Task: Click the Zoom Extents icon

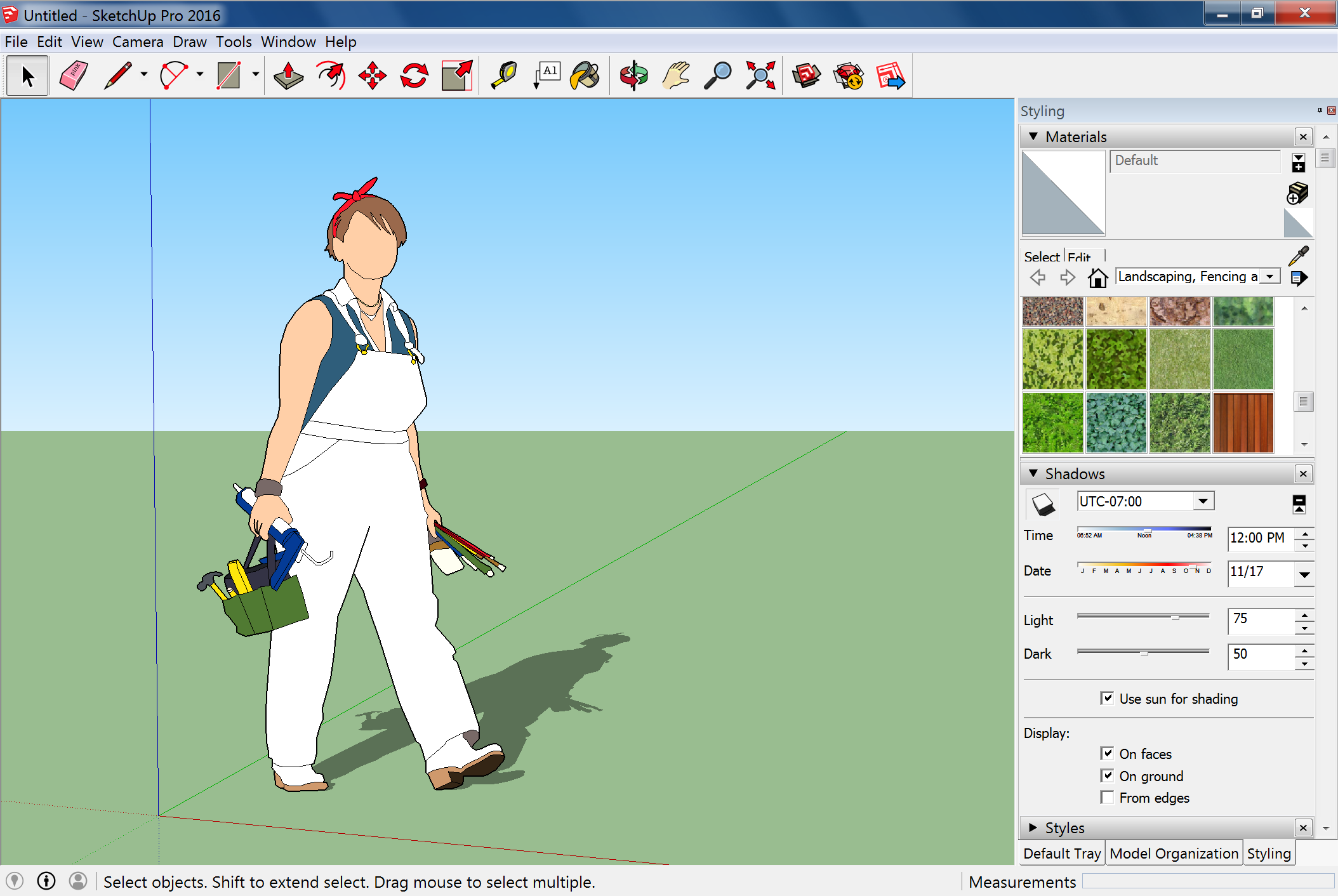Action: [760, 76]
